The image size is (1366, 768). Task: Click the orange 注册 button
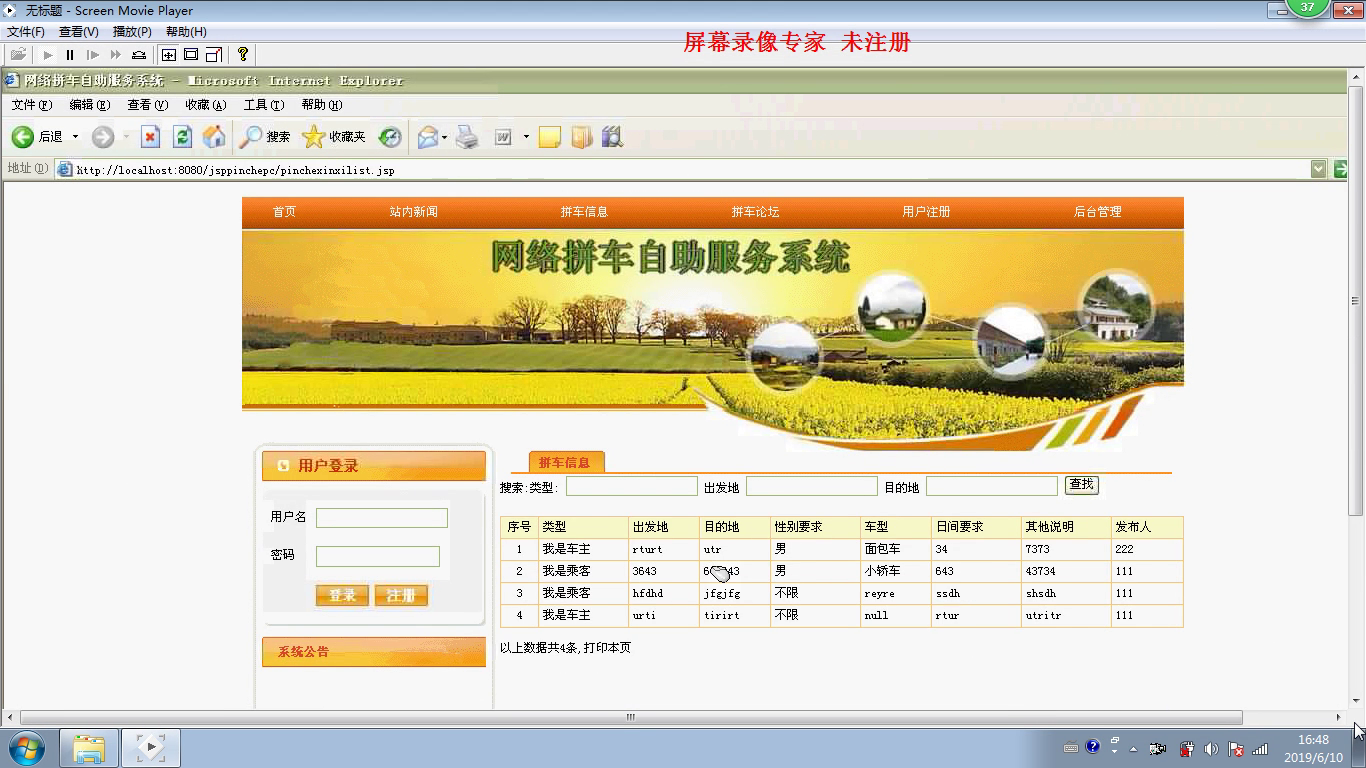point(401,595)
